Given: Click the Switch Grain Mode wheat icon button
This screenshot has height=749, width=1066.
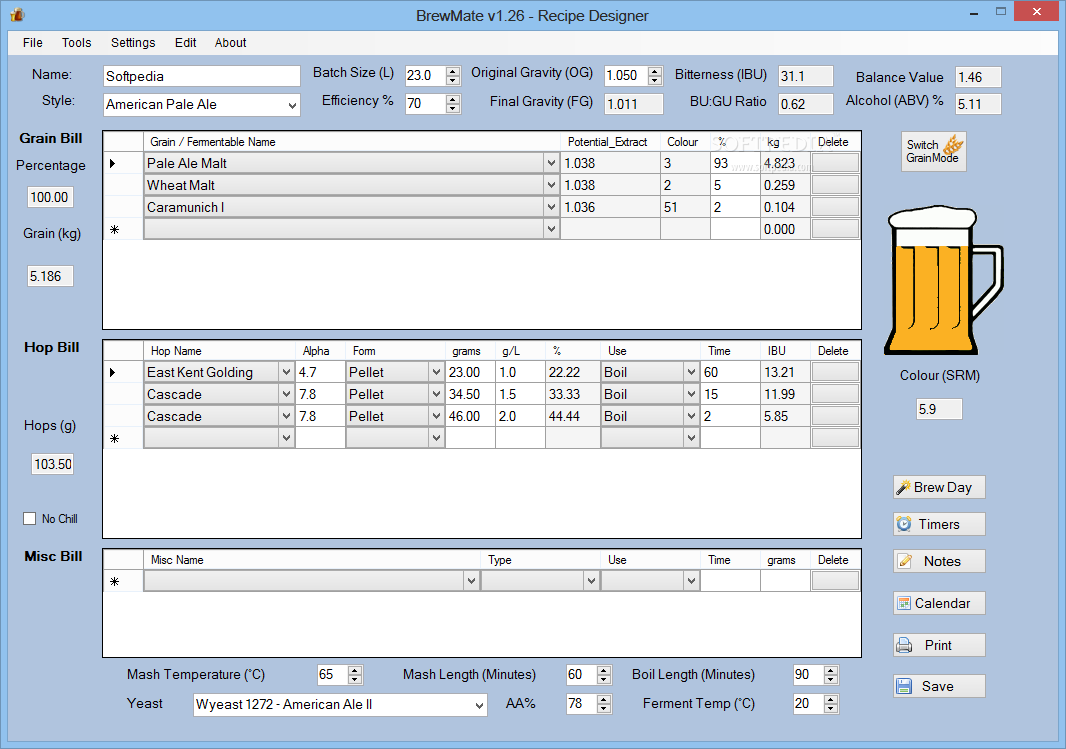Looking at the screenshot, I should tap(933, 151).
